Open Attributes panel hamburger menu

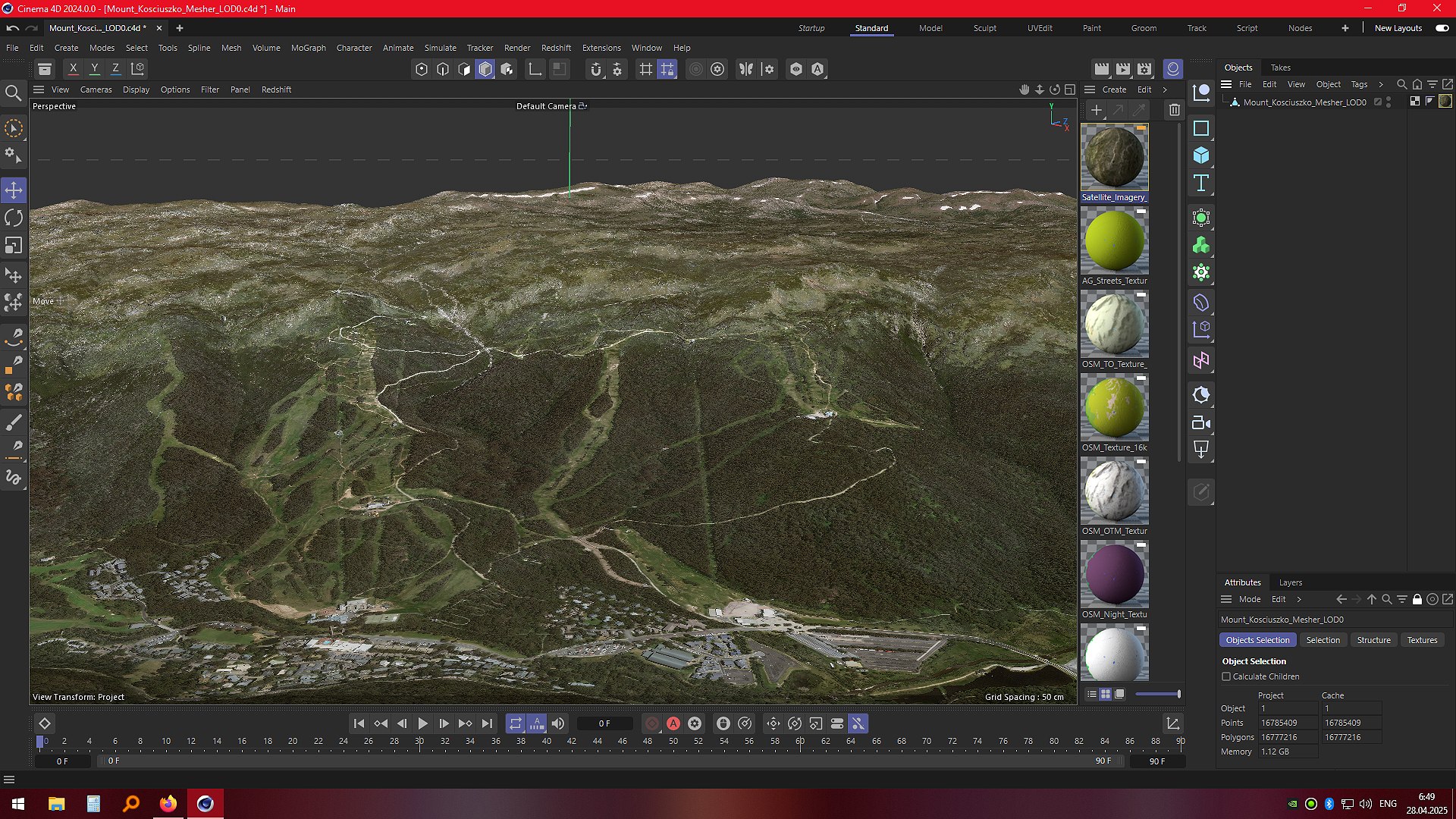1226,599
